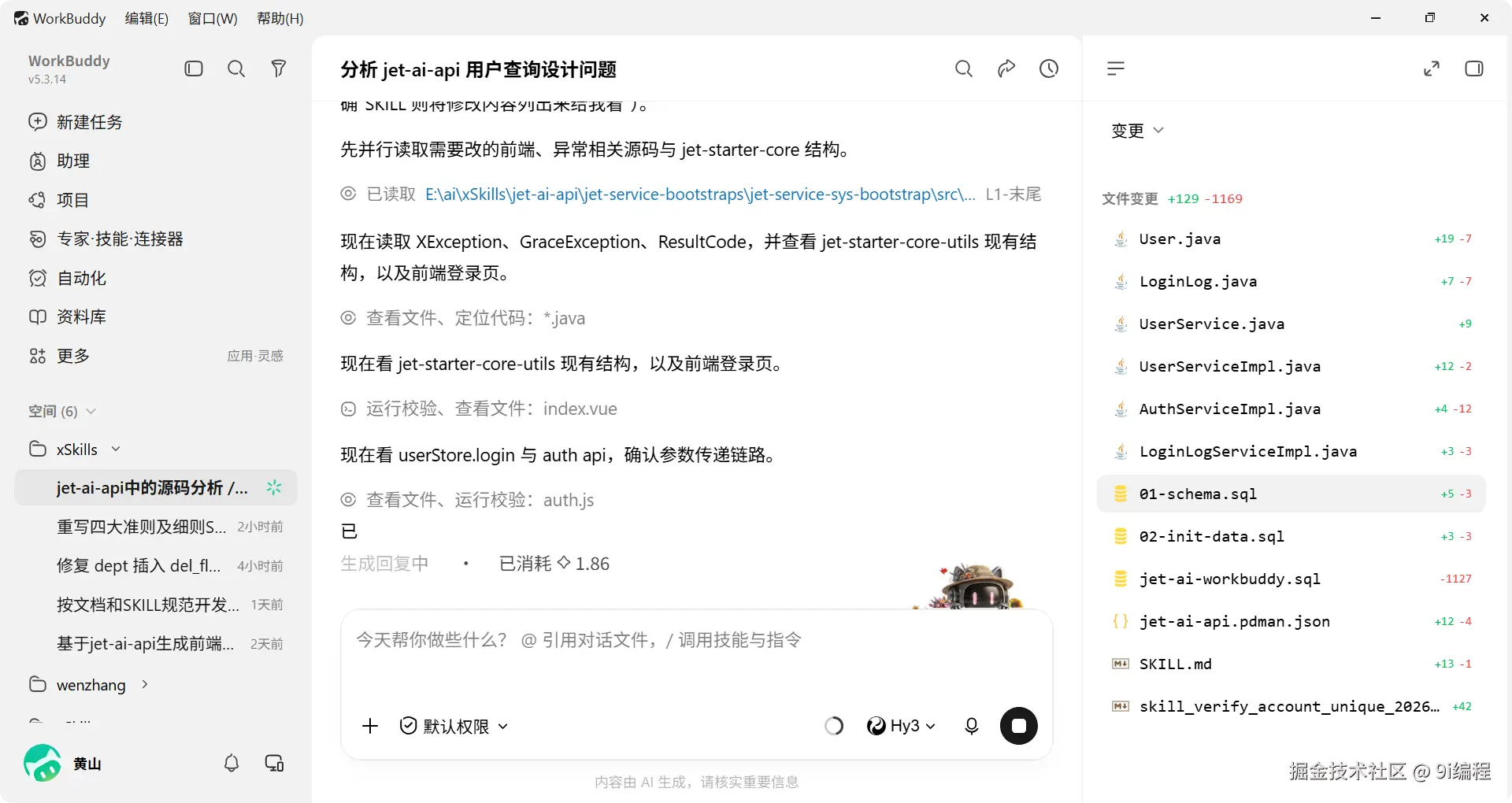Open the read file path link E:\ai\xSkills

click(x=700, y=194)
